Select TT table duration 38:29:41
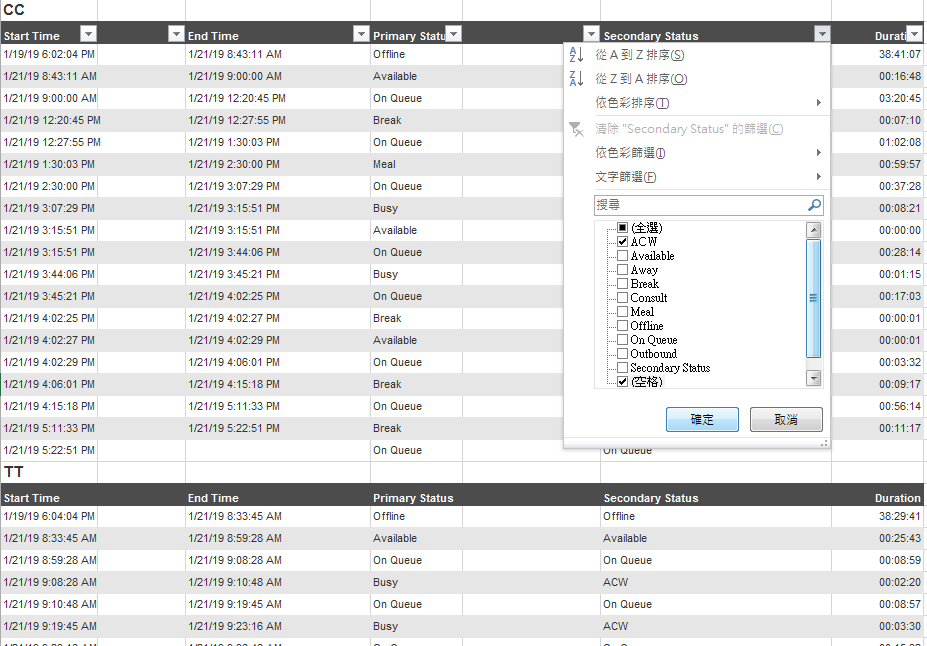Screen dimensions: 927x646 [878, 517]
